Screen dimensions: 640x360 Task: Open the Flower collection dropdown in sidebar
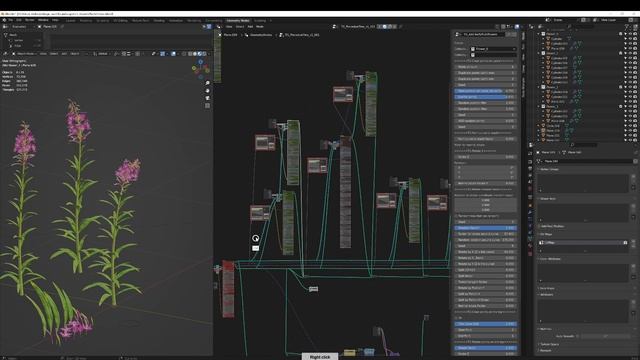point(493,49)
